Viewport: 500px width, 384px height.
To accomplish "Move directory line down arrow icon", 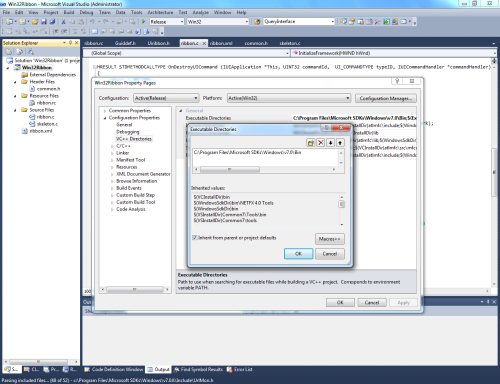I will click(x=330, y=143).
